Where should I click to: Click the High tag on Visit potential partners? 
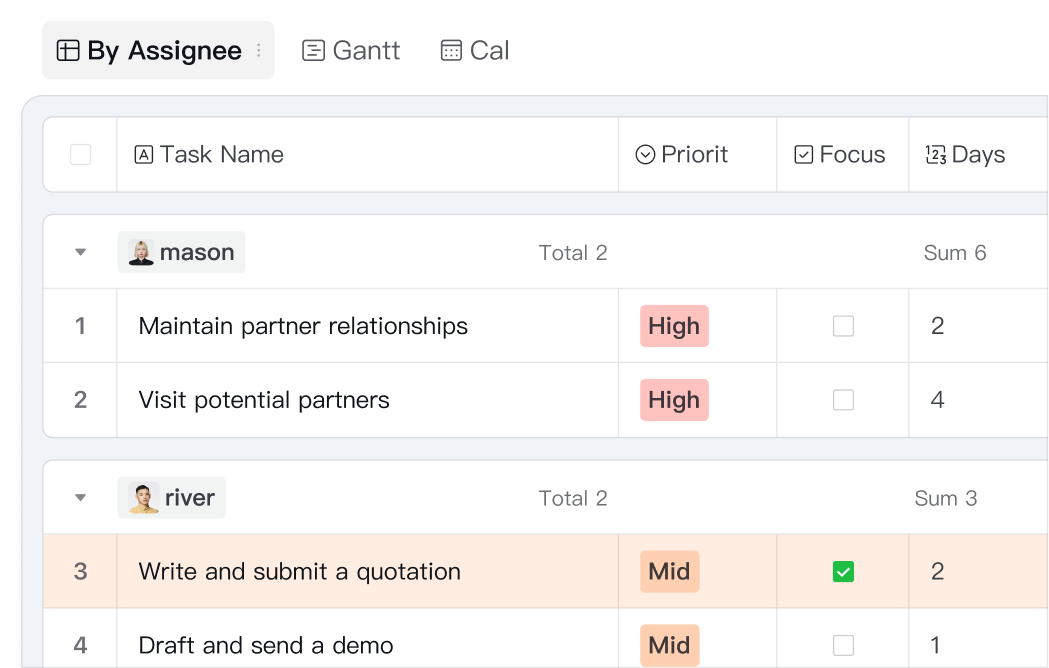point(674,400)
